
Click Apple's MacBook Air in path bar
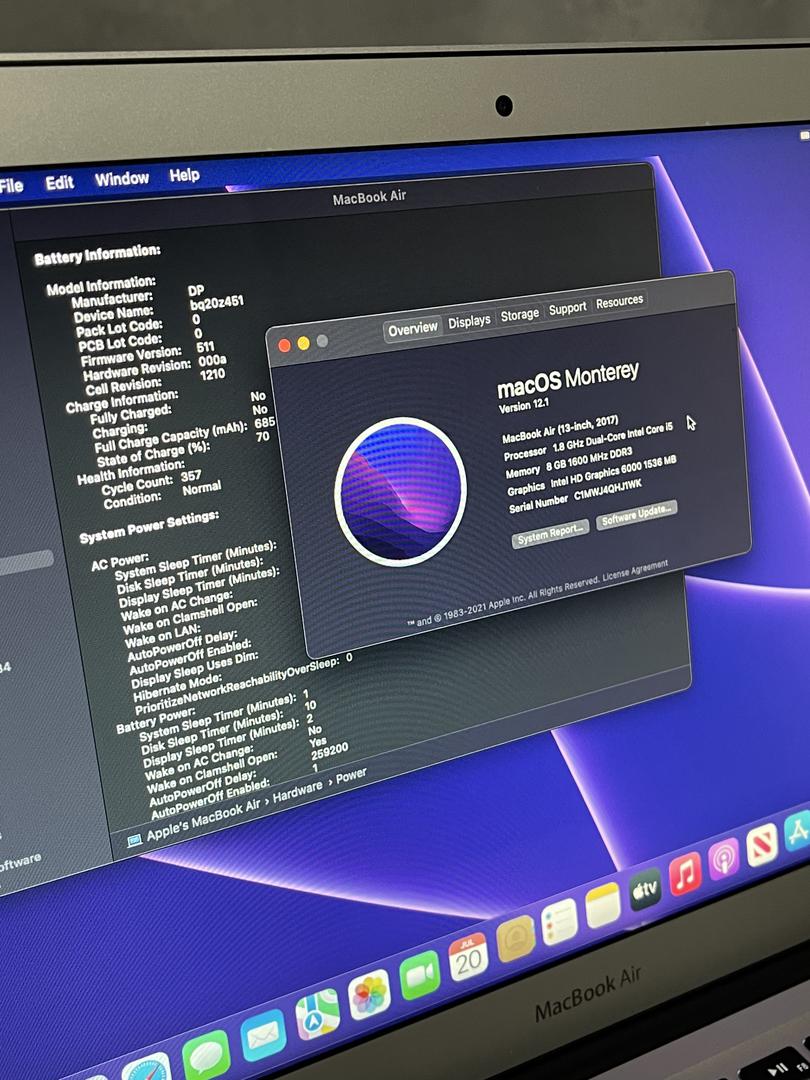(204, 818)
